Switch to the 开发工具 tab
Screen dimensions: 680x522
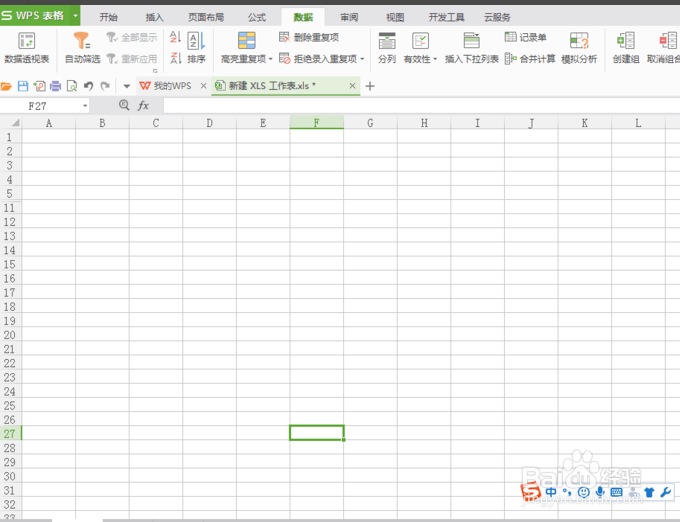tap(446, 17)
